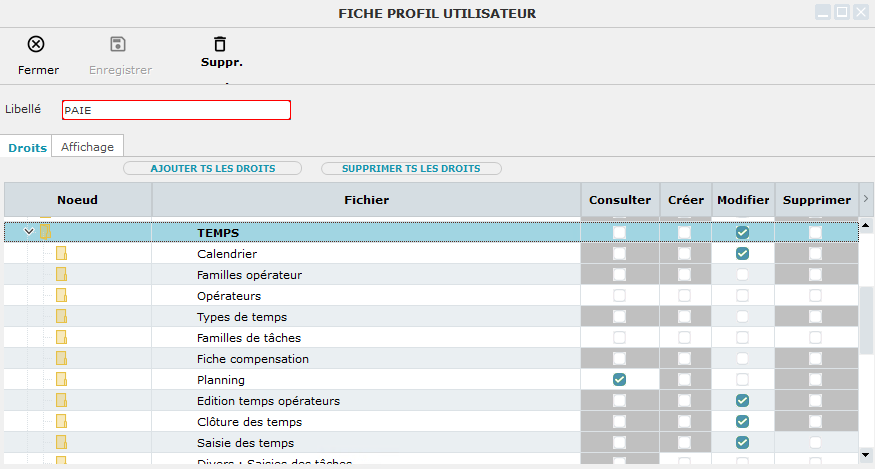Click the folder icon beside Planning
Viewport: 875px width, 469px height.
click(x=61, y=380)
